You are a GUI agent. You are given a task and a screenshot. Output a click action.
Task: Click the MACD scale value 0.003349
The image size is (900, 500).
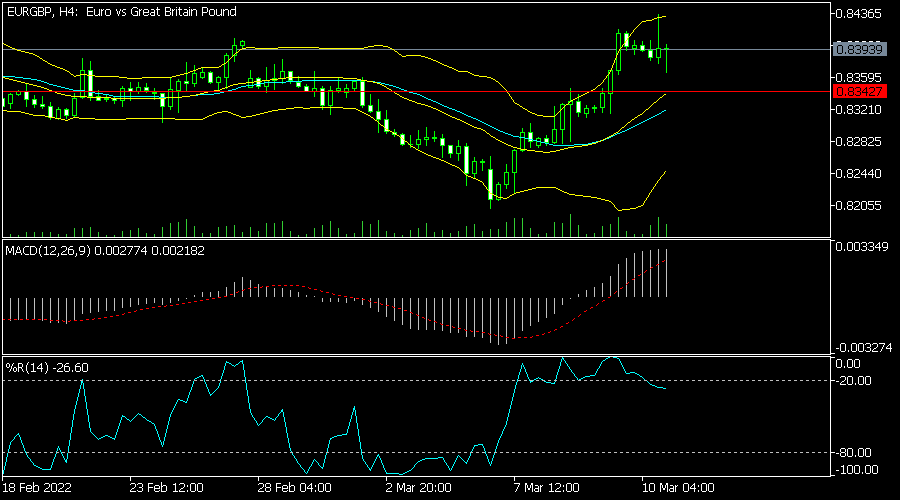[862, 247]
